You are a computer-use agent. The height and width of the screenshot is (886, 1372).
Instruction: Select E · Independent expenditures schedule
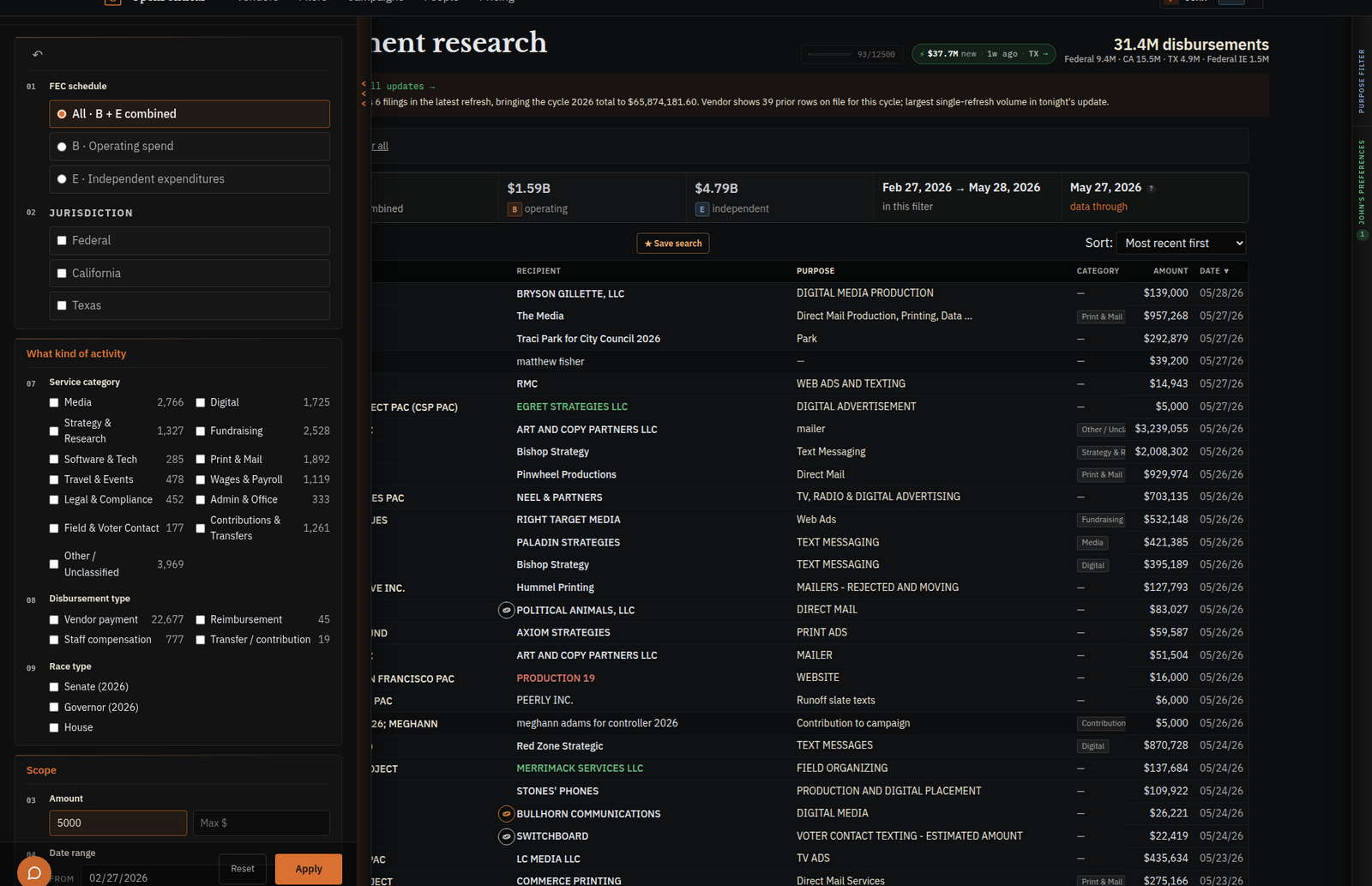pos(190,179)
